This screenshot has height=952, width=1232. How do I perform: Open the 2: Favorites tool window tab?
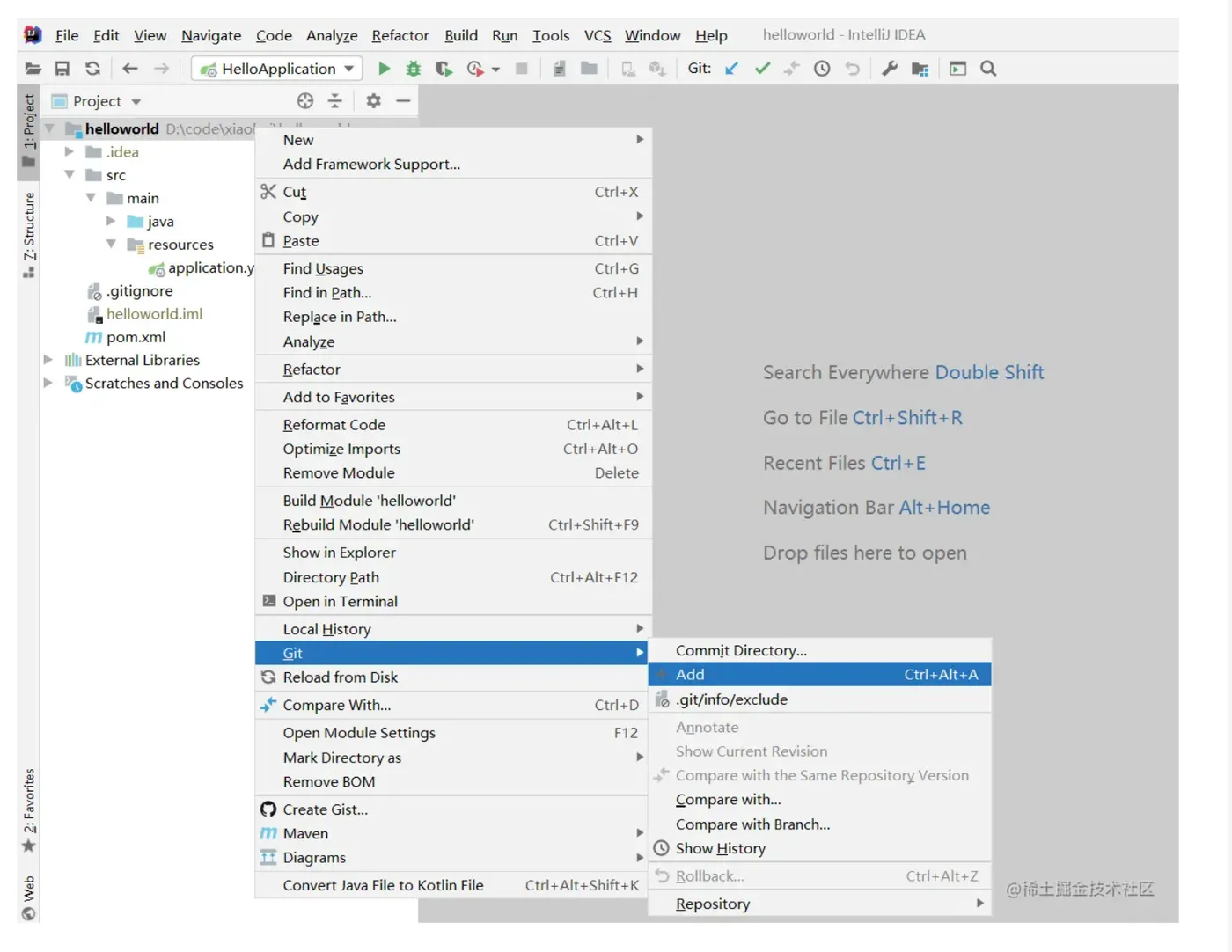(29, 810)
